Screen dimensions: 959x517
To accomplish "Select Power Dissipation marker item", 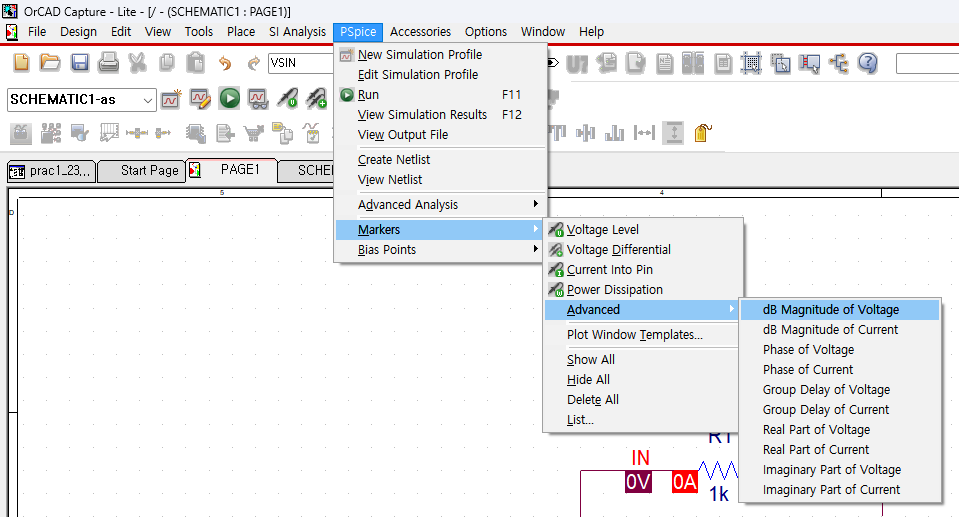I will tap(643, 290).
